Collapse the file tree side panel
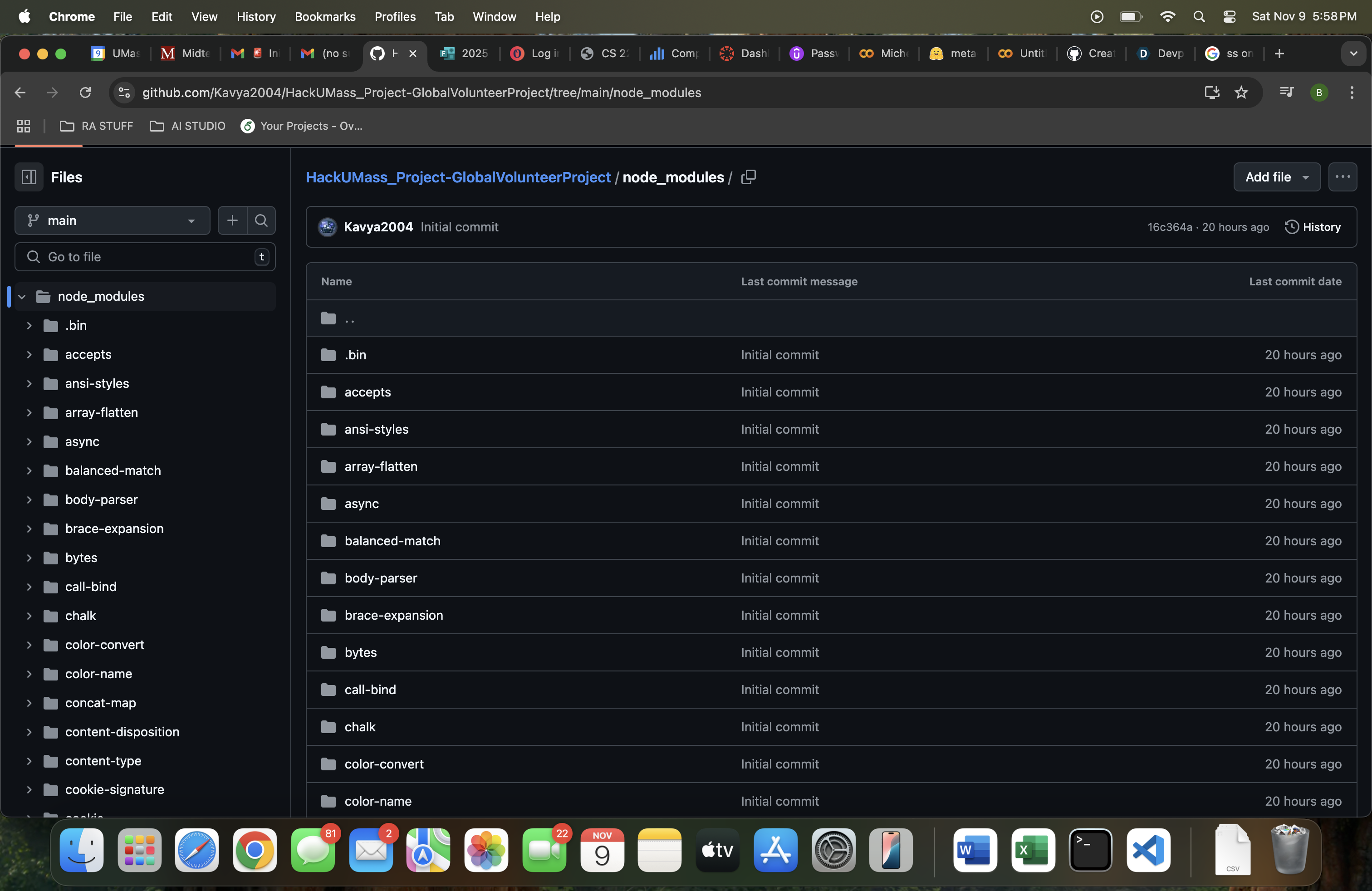 coord(29,177)
